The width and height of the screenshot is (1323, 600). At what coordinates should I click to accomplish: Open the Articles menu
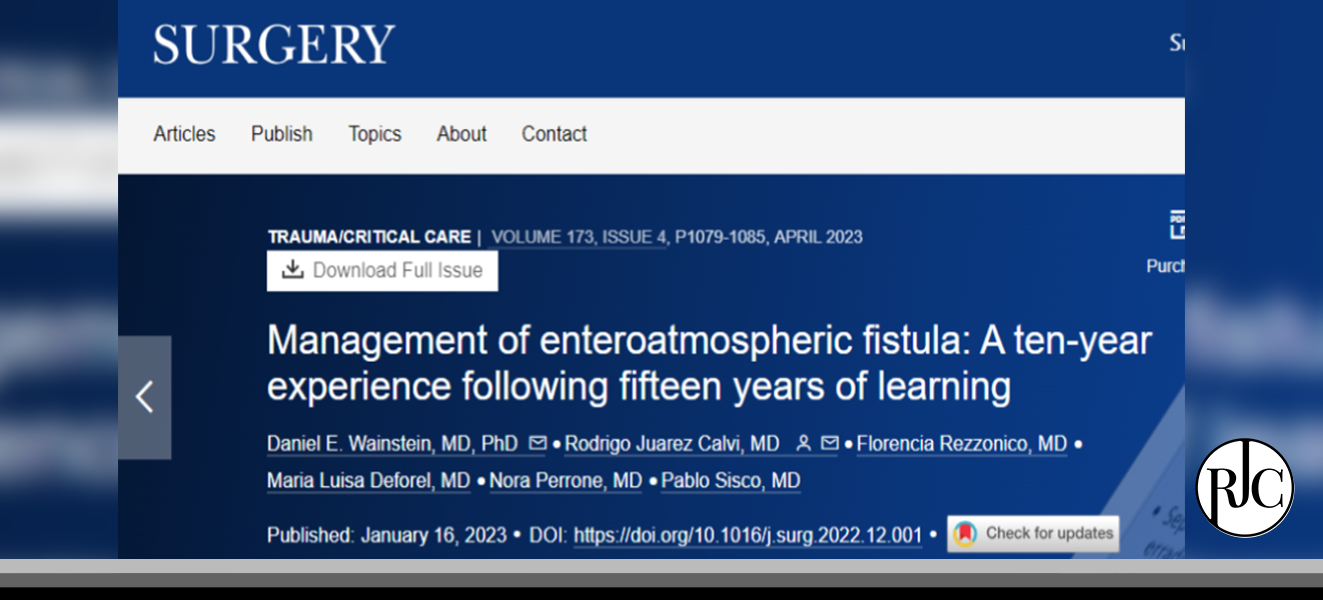click(x=184, y=134)
